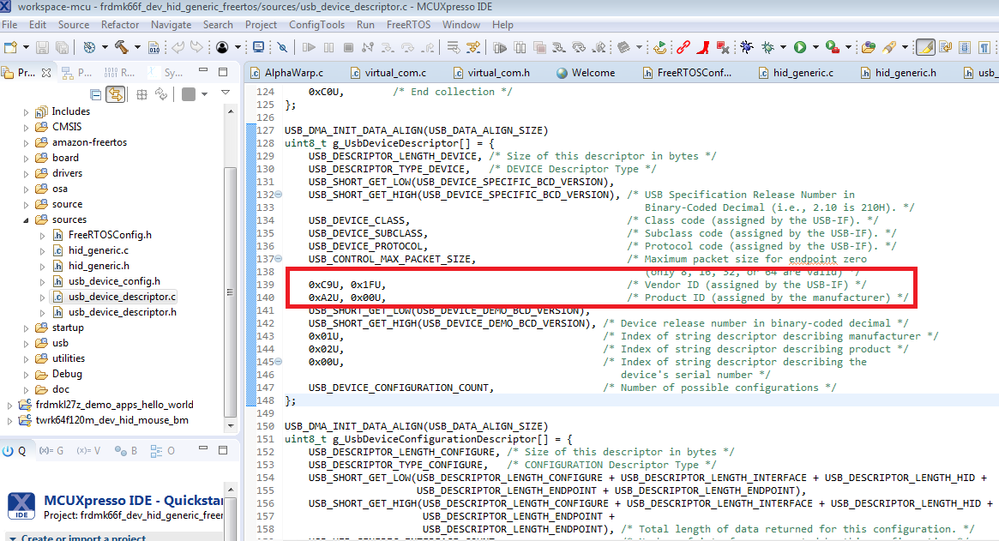This screenshot has width=999, height=541.
Task: Expand the hid_generic.c file node
Action: 42,251
